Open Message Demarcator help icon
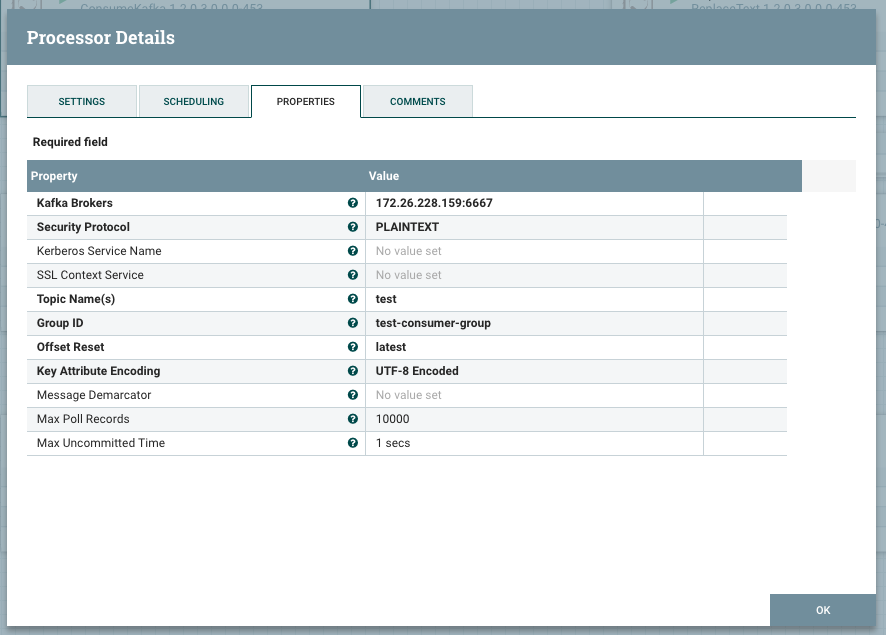Screen dimensions: 886x635 (353, 395)
